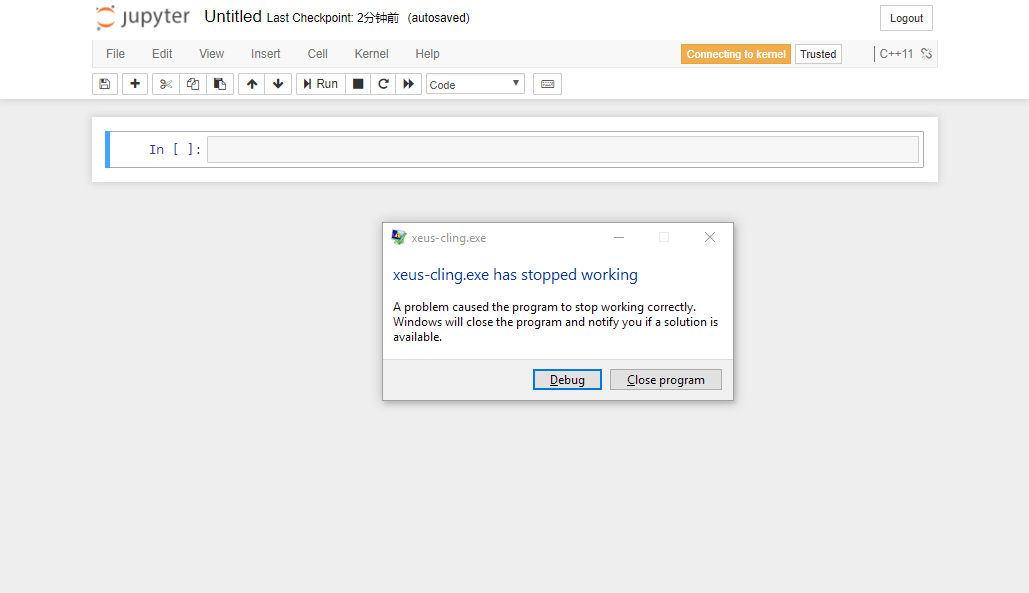
Task: Click the Jupyter logo
Action: tap(142, 17)
